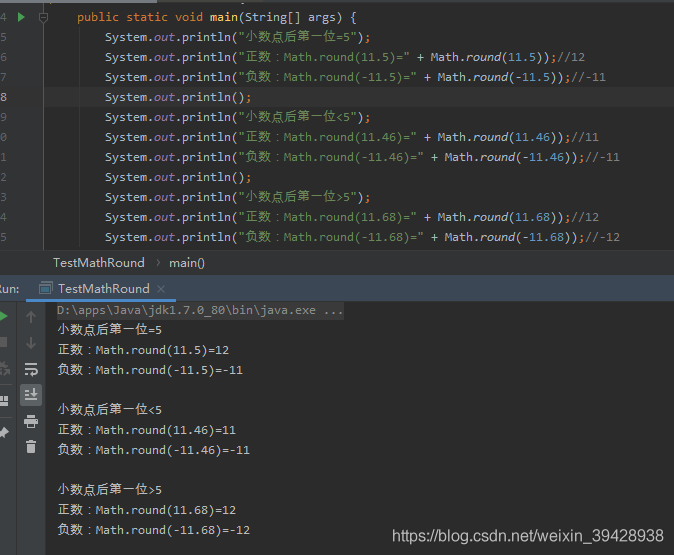Rerun TestMathRound with the green play button

[x=3, y=316]
